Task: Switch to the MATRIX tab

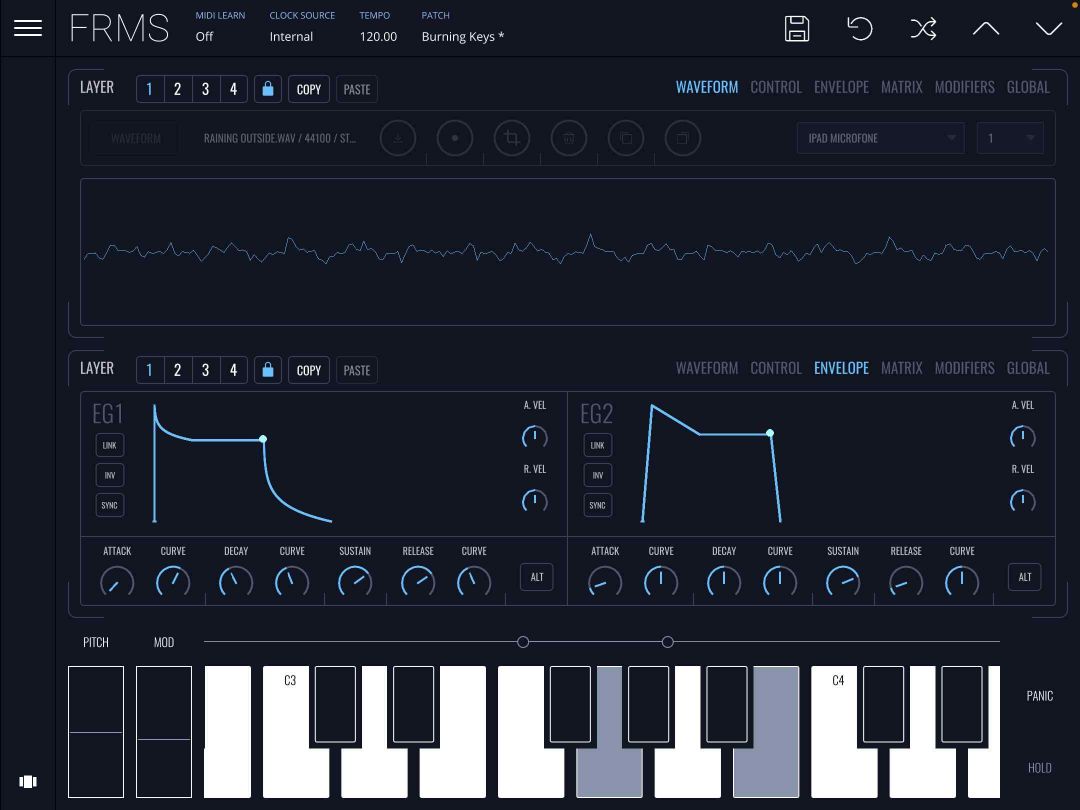Action: (x=902, y=87)
